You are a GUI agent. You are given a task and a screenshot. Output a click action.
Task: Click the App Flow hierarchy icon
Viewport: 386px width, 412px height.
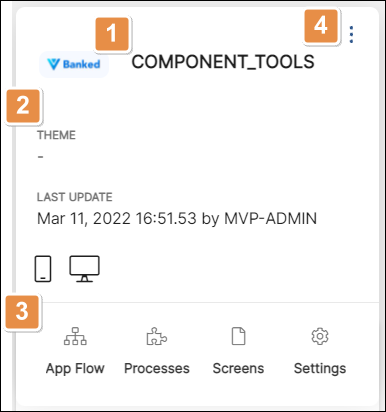click(75, 336)
